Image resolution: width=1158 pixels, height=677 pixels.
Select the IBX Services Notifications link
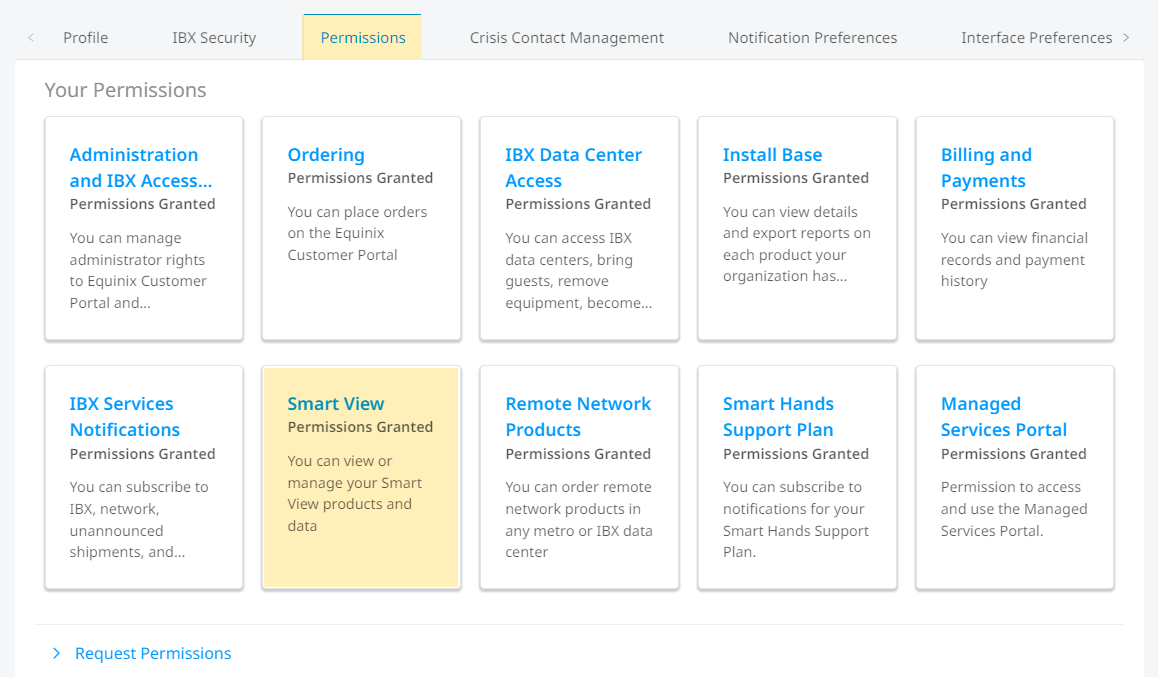pos(124,416)
